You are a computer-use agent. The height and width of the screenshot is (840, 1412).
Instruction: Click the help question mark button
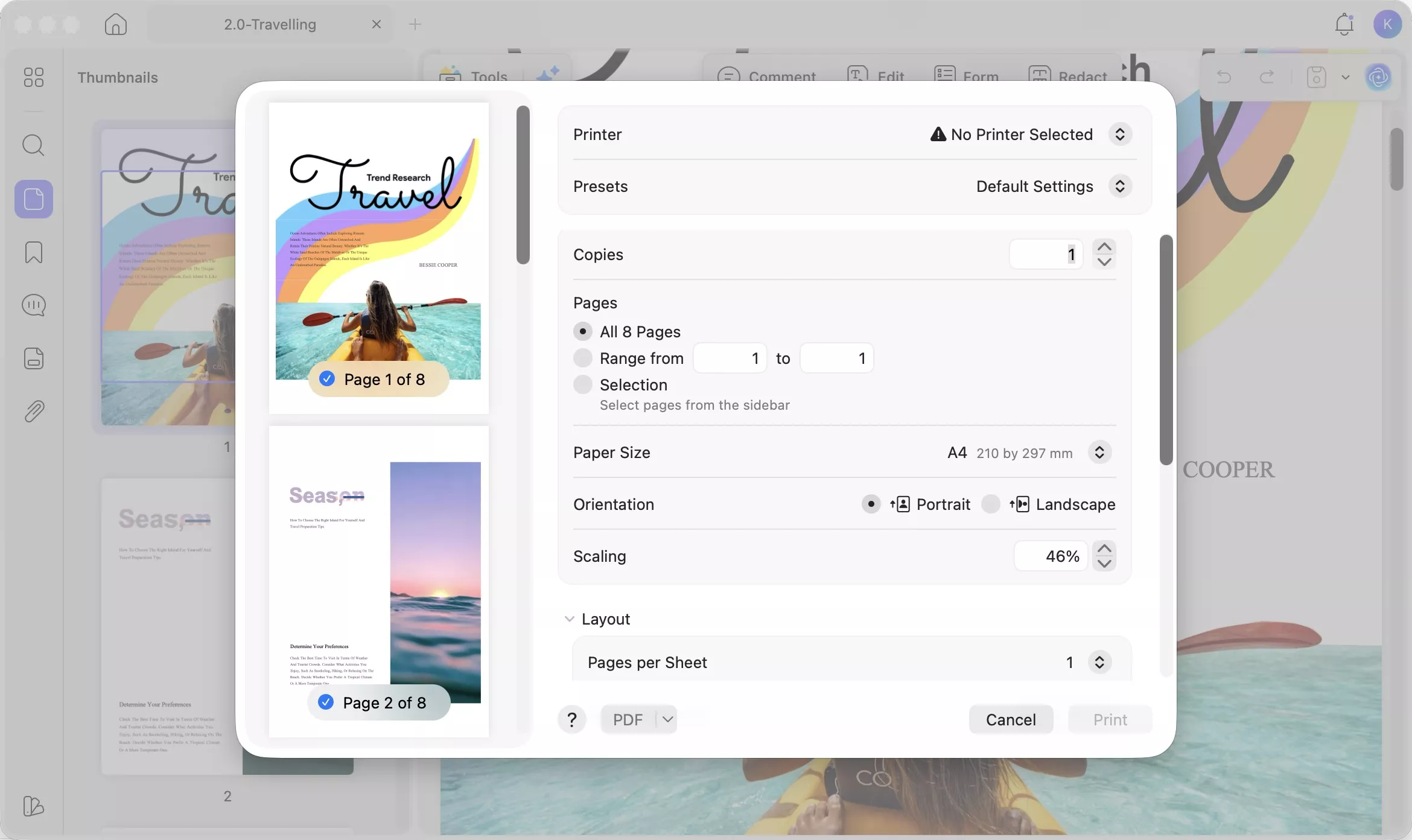(571, 719)
